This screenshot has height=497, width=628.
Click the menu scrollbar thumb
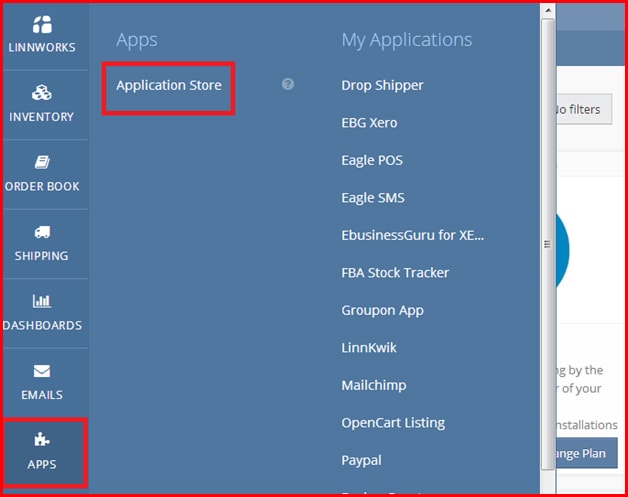point(548,244)
